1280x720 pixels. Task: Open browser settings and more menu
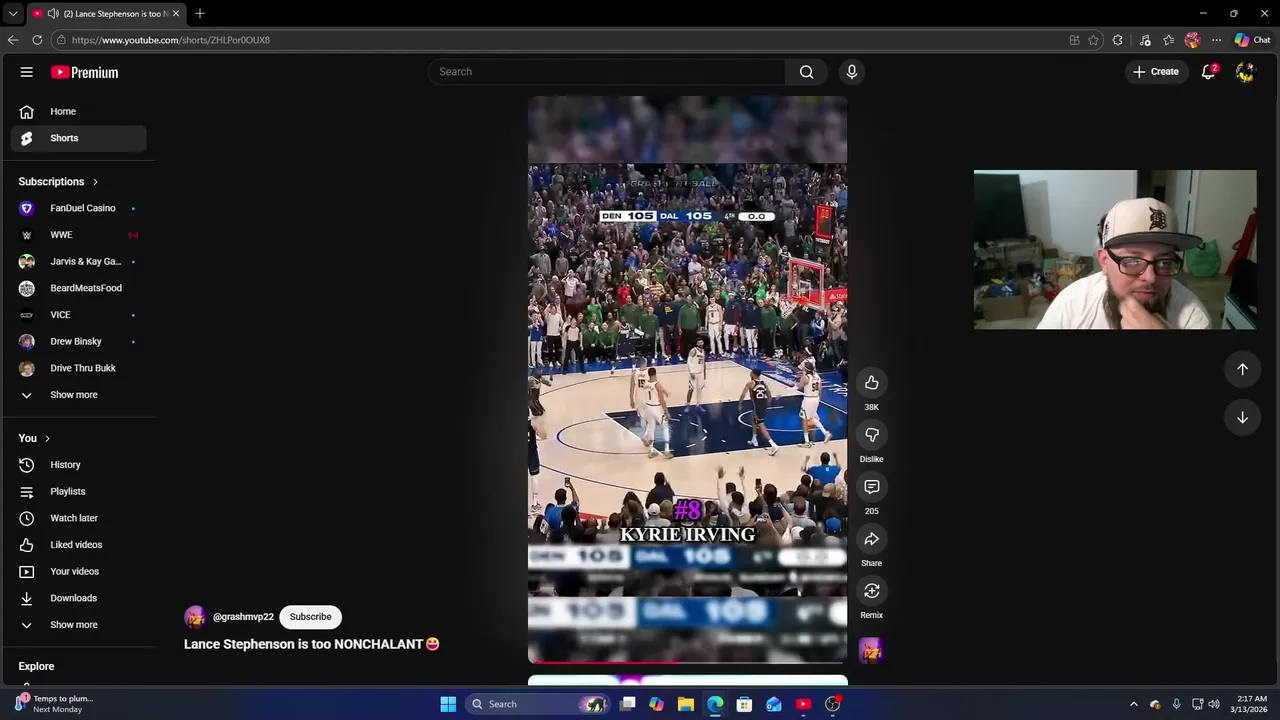click(x=1216, y=40)
